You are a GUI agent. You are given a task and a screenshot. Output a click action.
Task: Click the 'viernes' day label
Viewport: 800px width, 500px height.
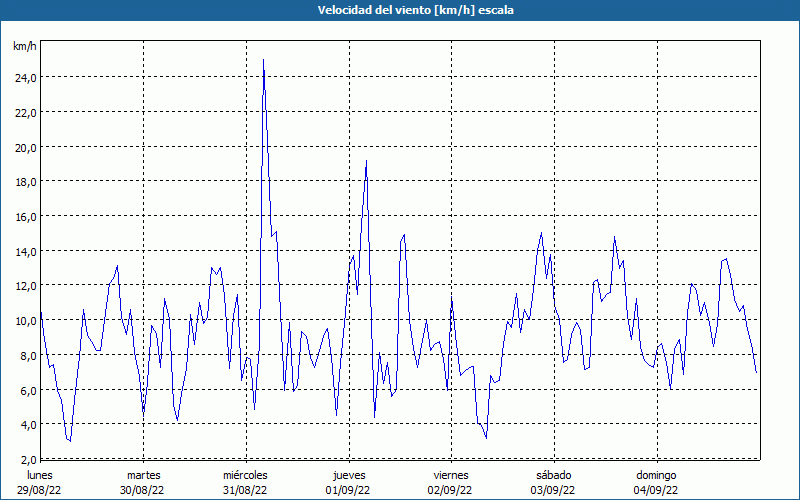451,475
